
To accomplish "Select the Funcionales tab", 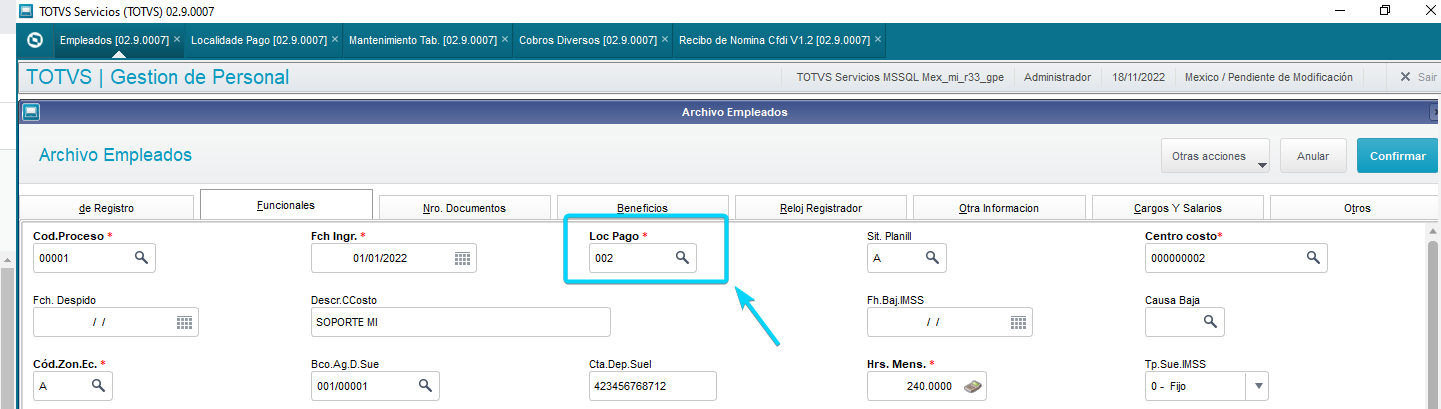I will [x=286, y=205].
